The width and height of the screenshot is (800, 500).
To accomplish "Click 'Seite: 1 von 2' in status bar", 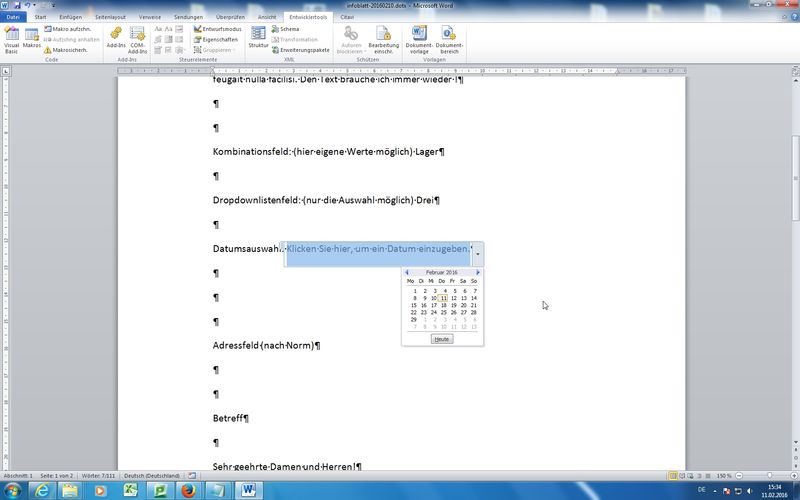I will click(56, 476).
